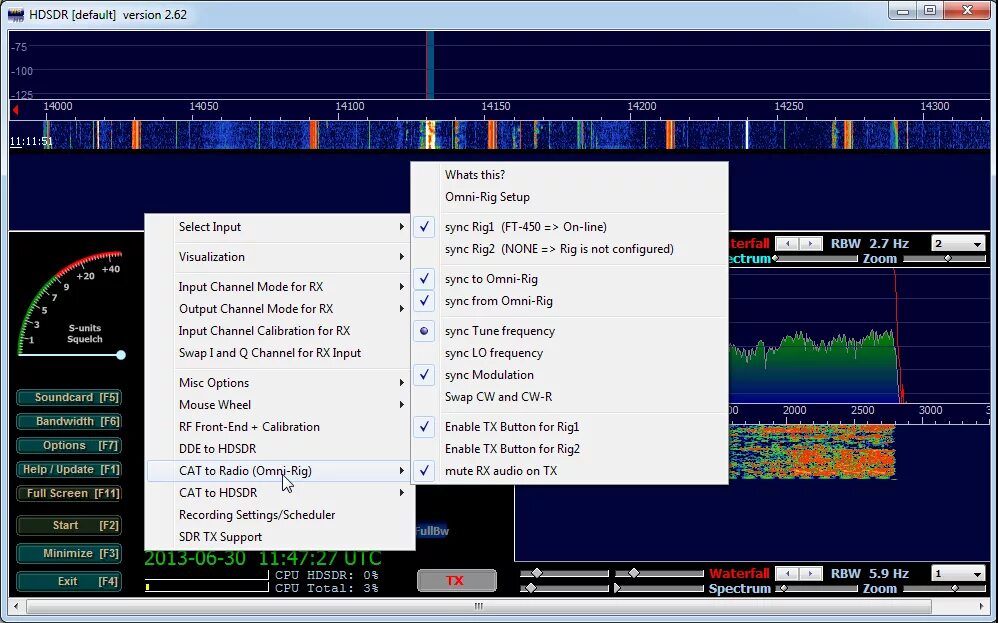Enable TX Button for Rig2
Viewport: 998px width, 623px height.
click(570, 449)
